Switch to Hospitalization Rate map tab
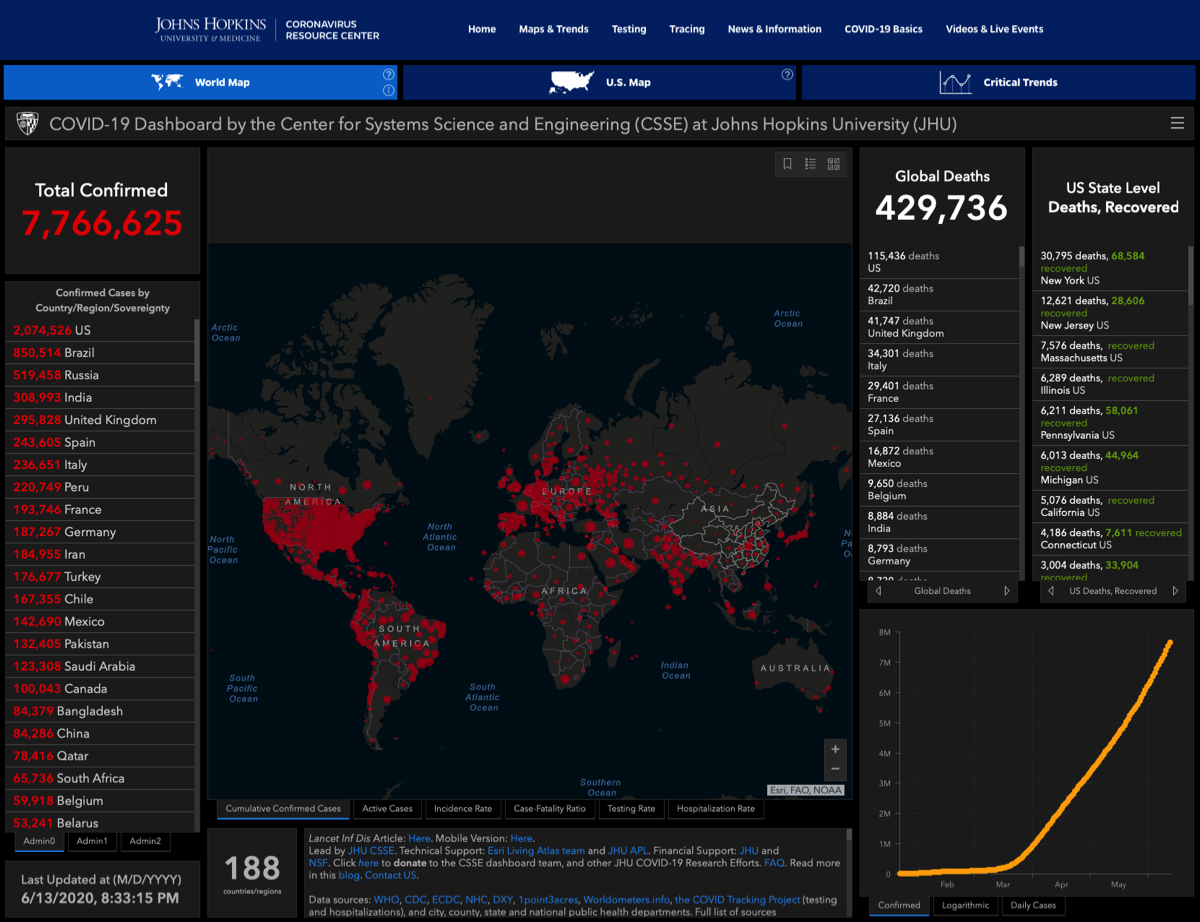 tap(716, 809)
